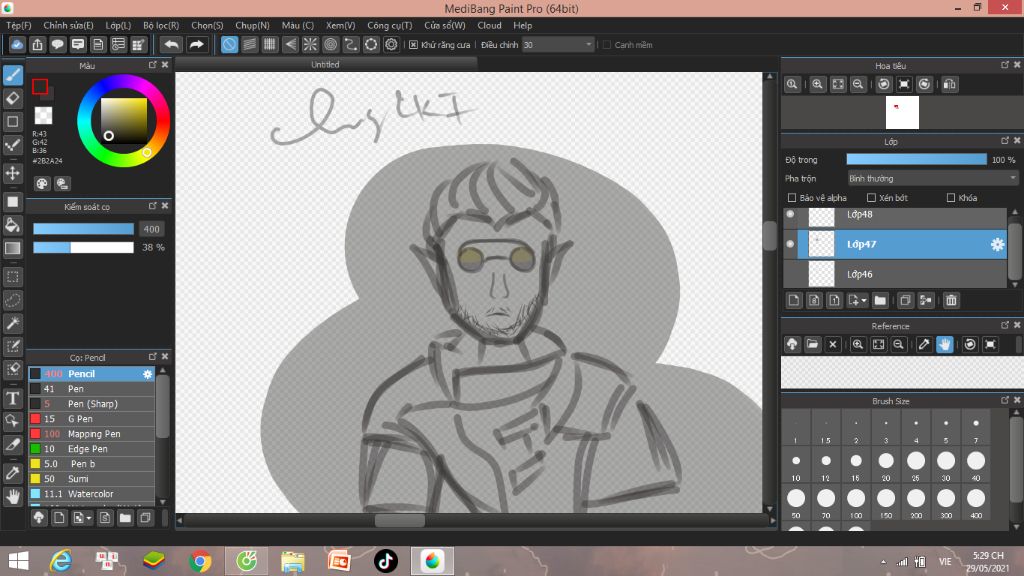The image size is (1024, 576).
Task: Open the Điều chỉnh correction dropdown
Action: point(558,45)
